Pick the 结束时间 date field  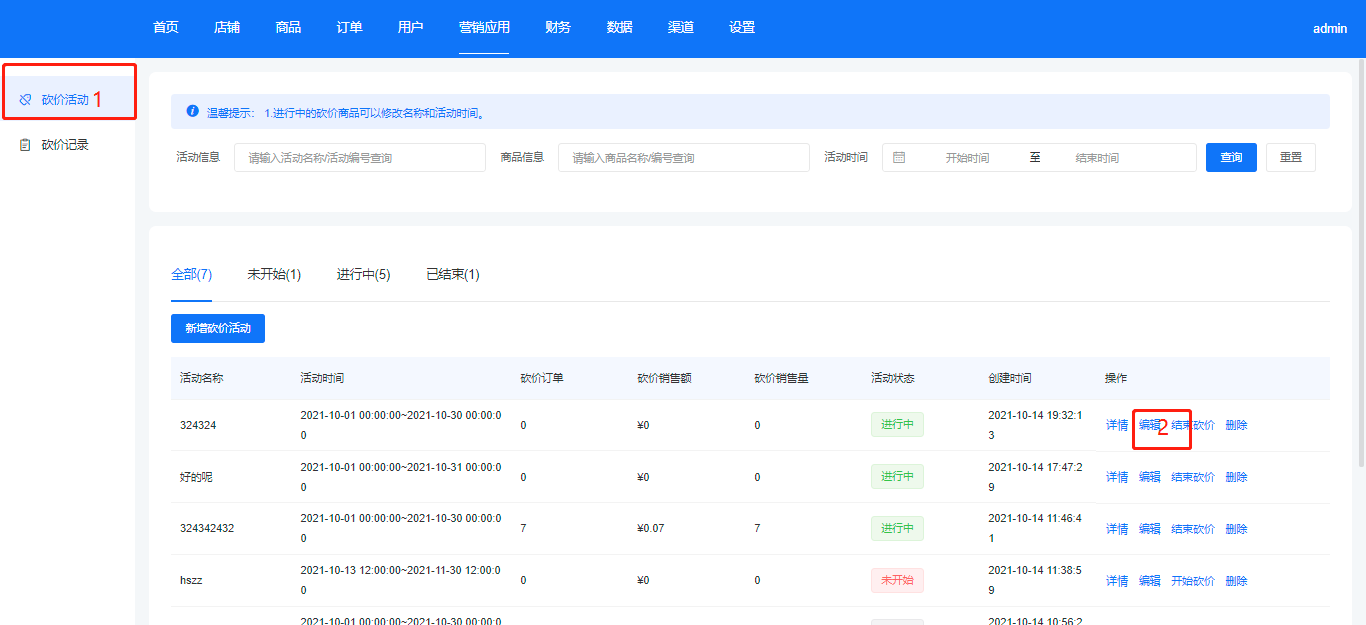pos(1097,158)
